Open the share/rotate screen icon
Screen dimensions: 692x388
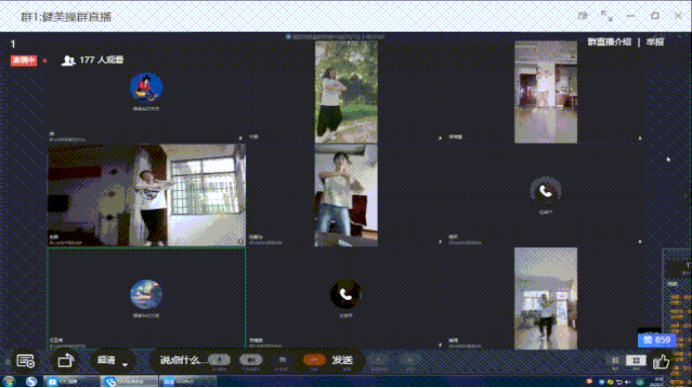tap(65, 361)
